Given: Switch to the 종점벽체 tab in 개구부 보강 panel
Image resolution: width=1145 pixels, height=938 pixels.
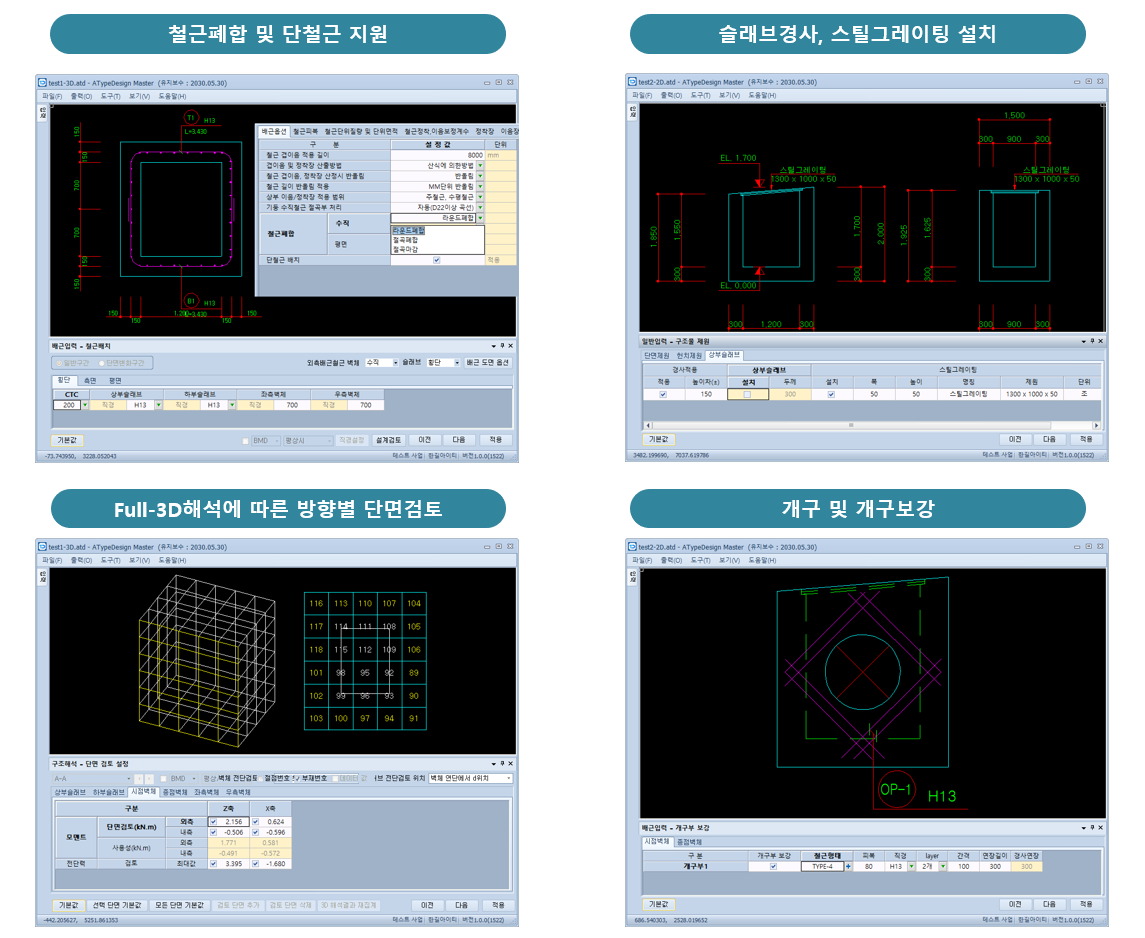Looking at the screenshot, I should (x=688, y=842).
